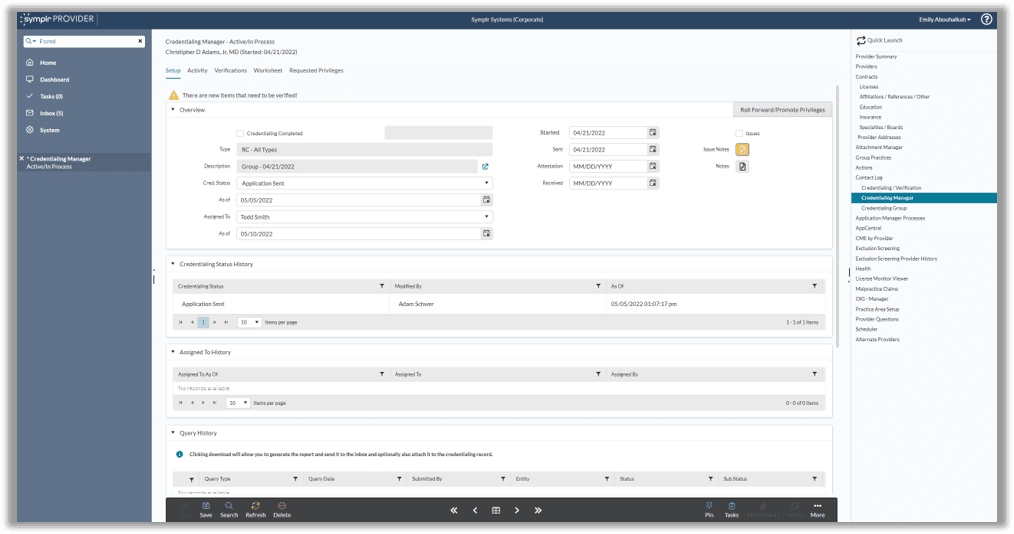
Task: Open Malpractice Claims in Quick Launch
Action: (x=877, y=288)
